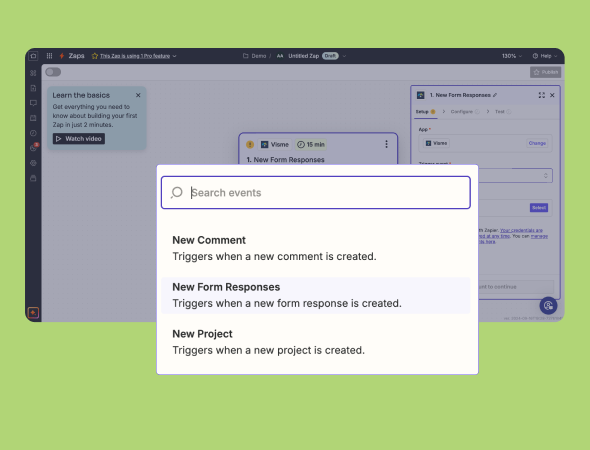Image resolution: width=590 pixels, height=450 pixels.
Task: Click the Trigger event dropdown arrows
Action: click(546, 176)
